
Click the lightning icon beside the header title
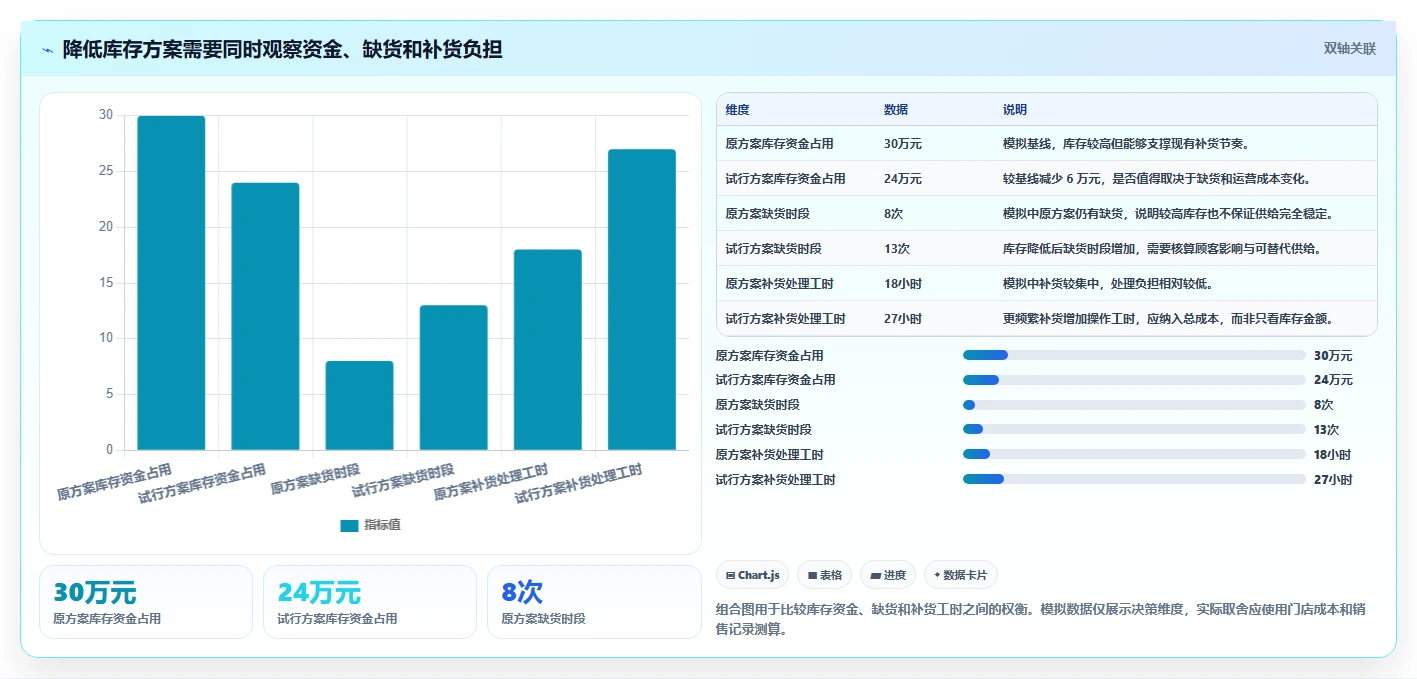48,49
